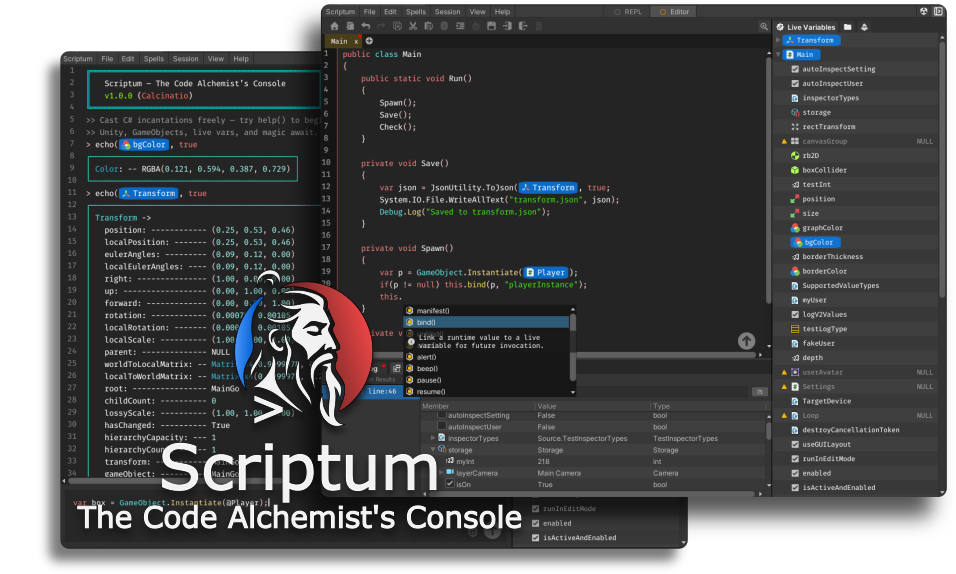This screenshot has height=574, width=956.
Task: Choose resume() from the autocomplete popup
Action: [x=432, y=392]
